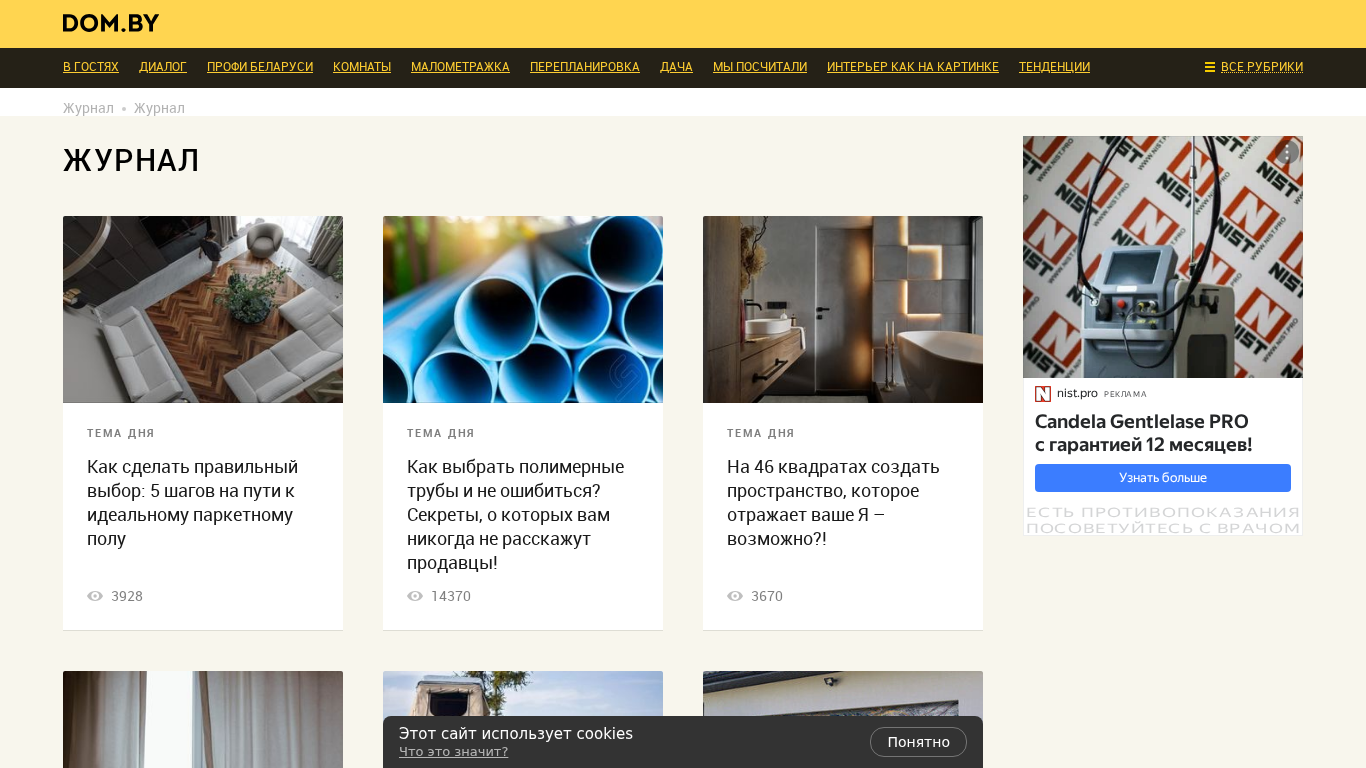
Task: Select Профи Беларуси in the navigation
Action: pyautogui.click(x=260, y=67)
